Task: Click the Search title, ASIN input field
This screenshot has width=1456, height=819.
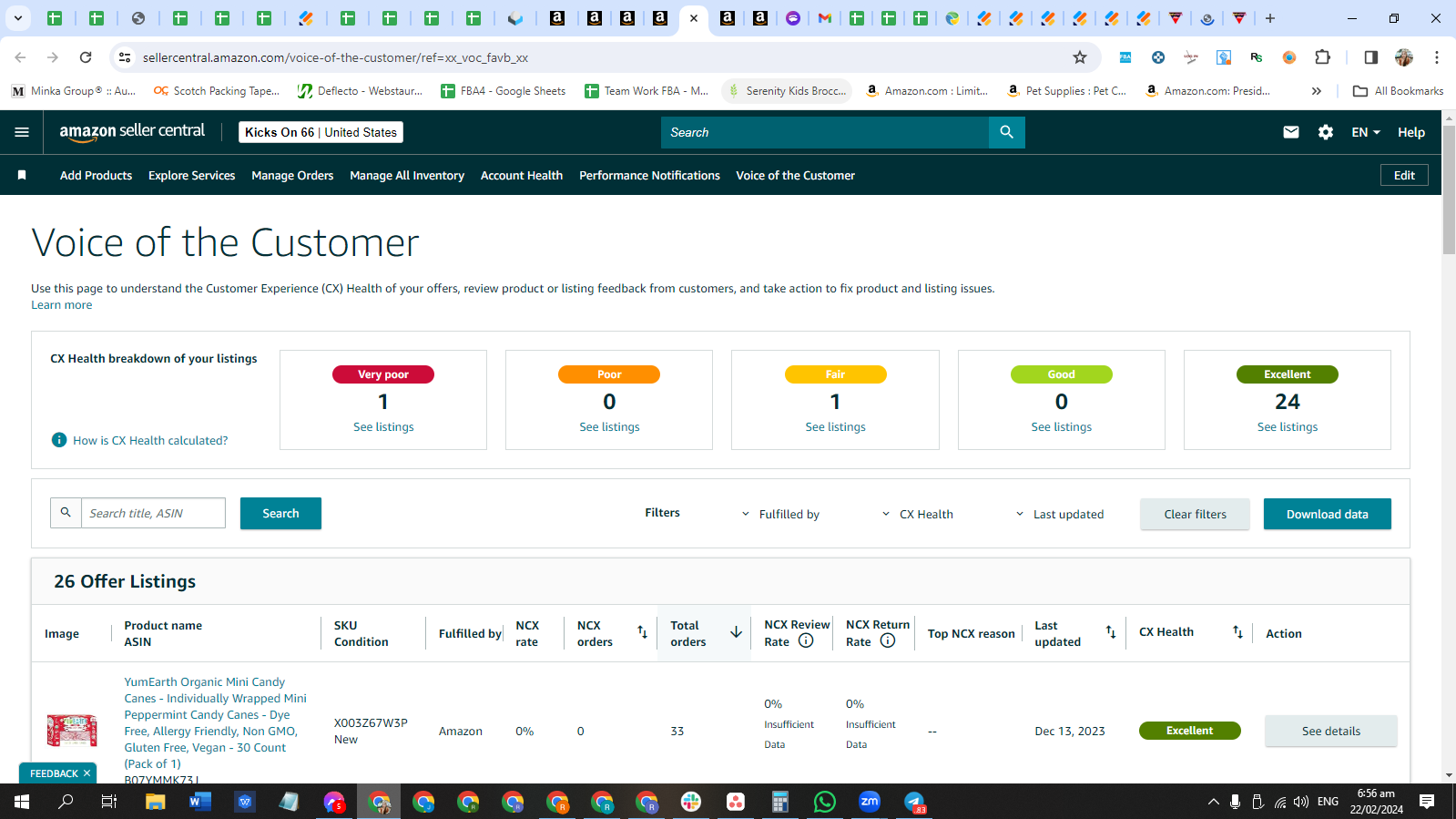Action: tap(153, 513)
